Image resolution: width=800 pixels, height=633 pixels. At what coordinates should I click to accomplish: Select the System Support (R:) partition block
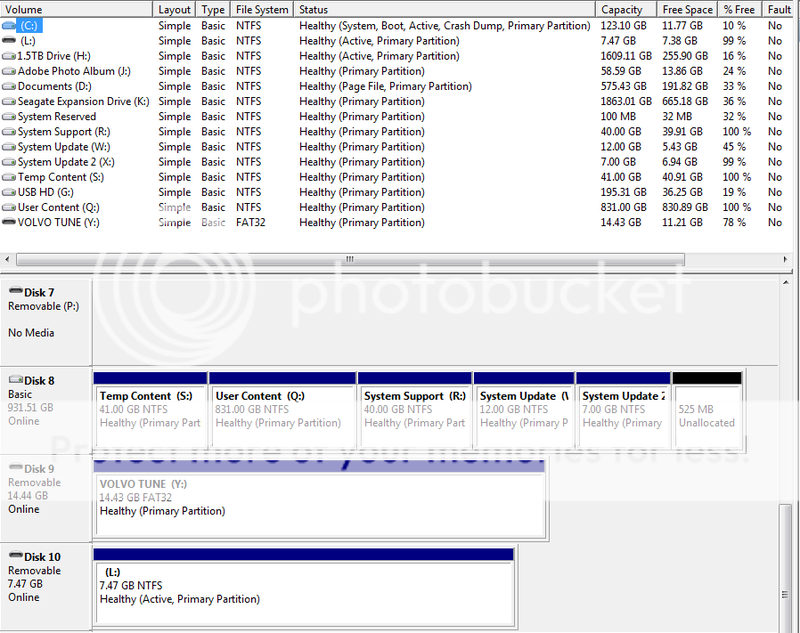[x=414, y=410]
